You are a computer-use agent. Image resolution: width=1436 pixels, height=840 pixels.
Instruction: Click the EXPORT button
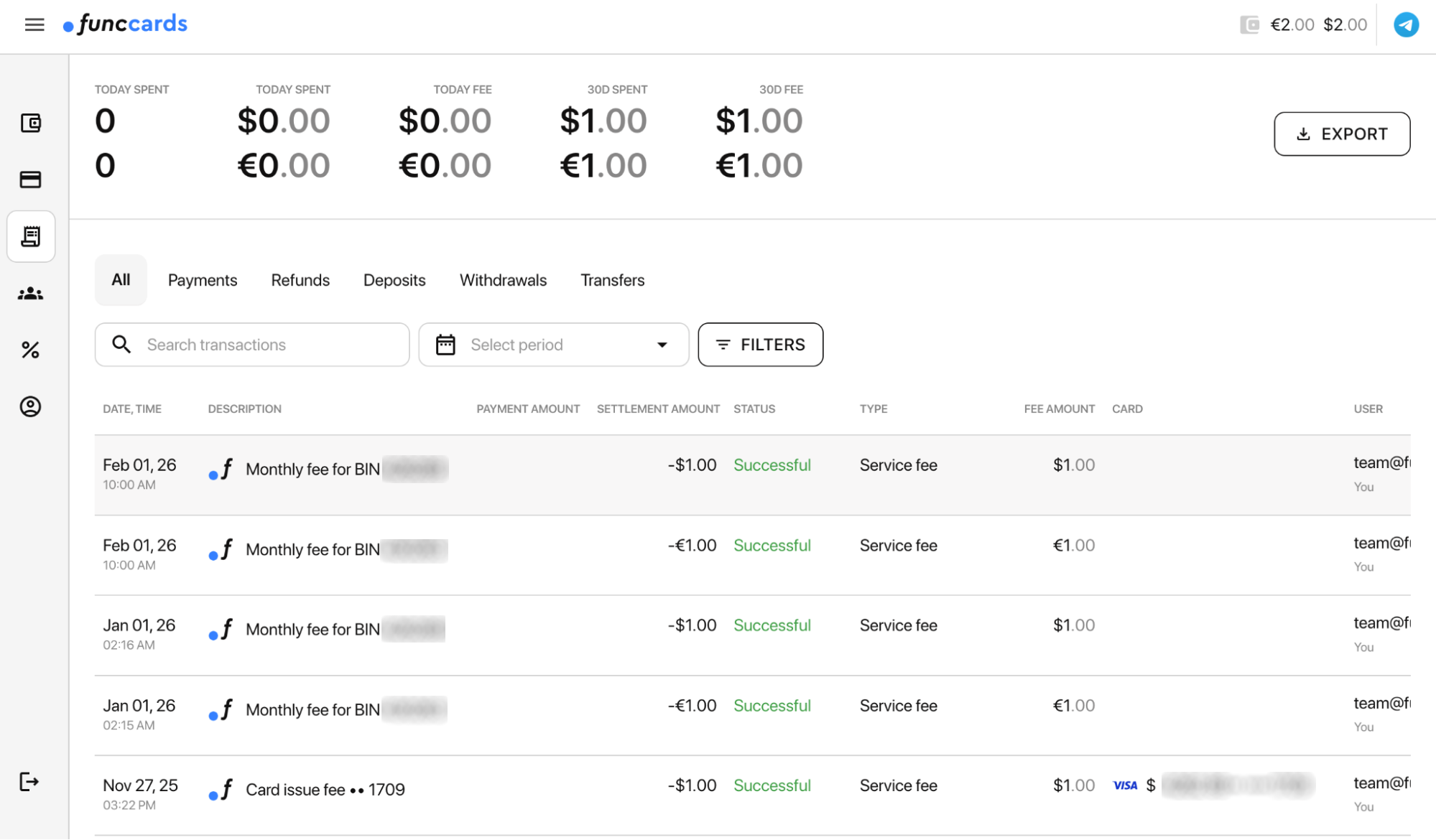coord(1341,134)
